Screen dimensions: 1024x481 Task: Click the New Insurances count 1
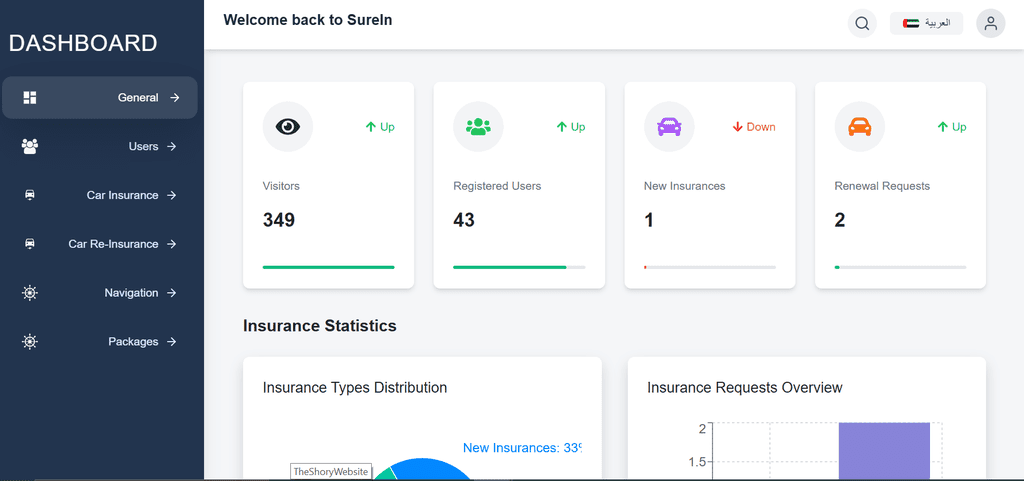click(648, 220)
